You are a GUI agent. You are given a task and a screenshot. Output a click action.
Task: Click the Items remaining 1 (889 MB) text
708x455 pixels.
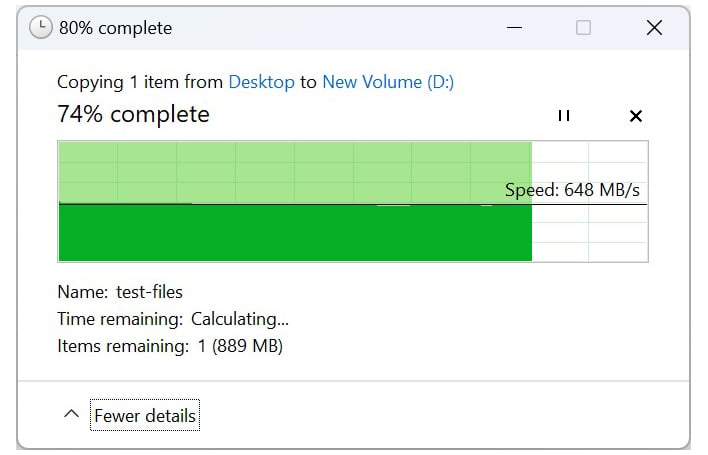(170, 346)
